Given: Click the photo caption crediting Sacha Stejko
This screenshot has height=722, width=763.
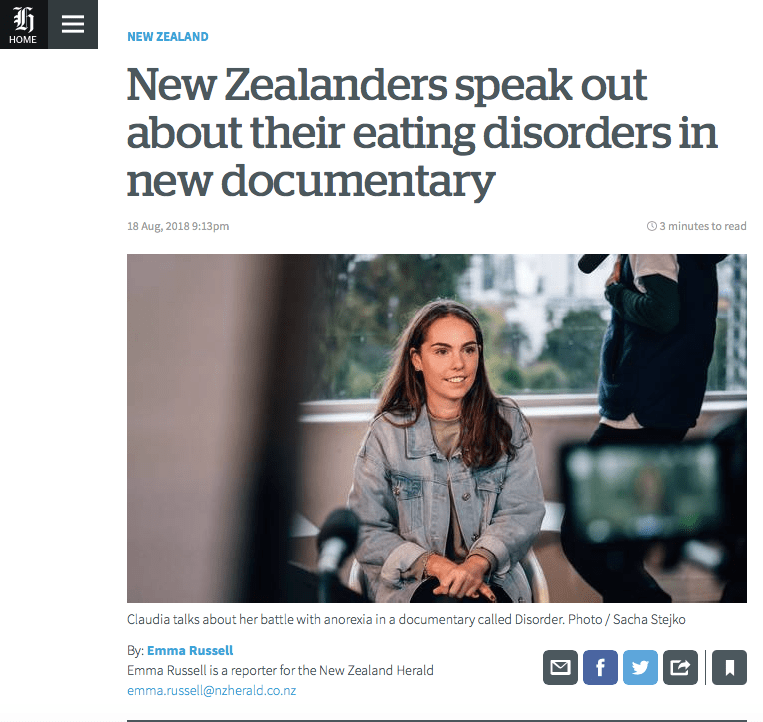Looking at the screenshot, I should click(406, 619).
